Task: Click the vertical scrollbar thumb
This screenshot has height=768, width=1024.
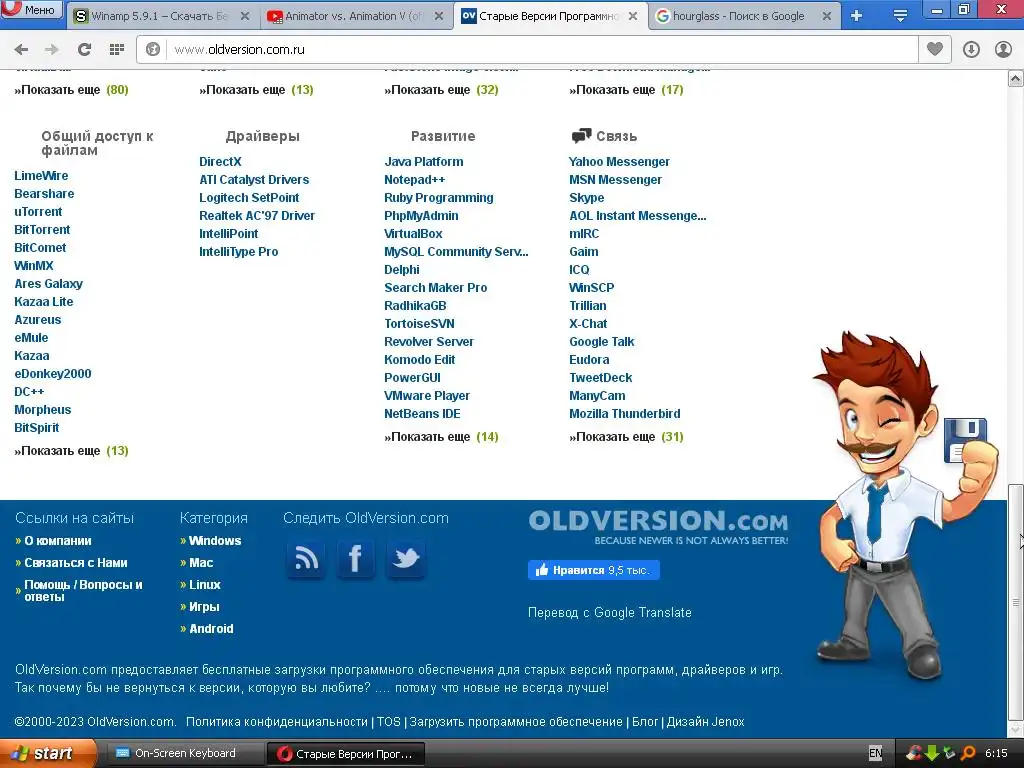Action: [1016, 601]
